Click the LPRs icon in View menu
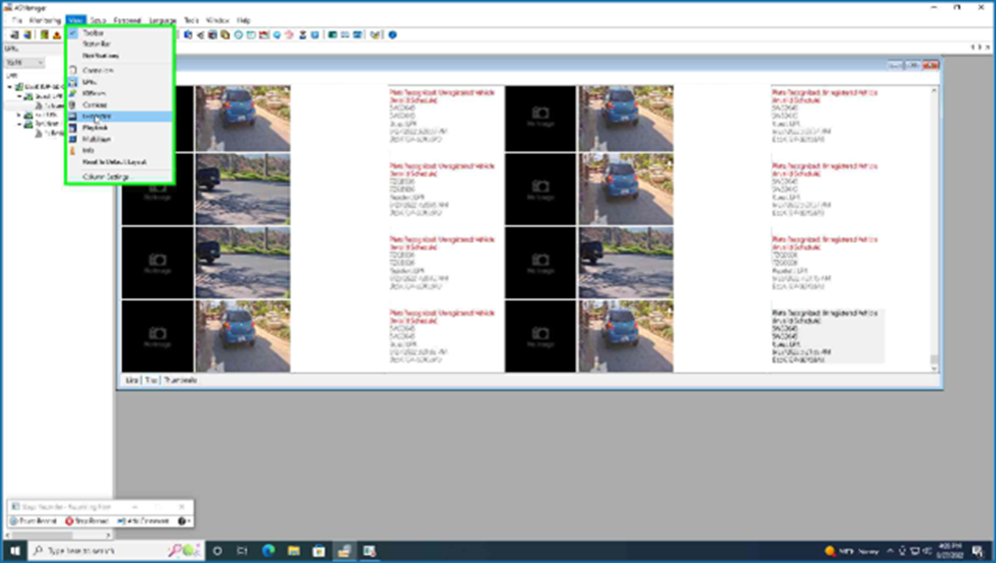The image size is (996, 563). coord(73,82)
